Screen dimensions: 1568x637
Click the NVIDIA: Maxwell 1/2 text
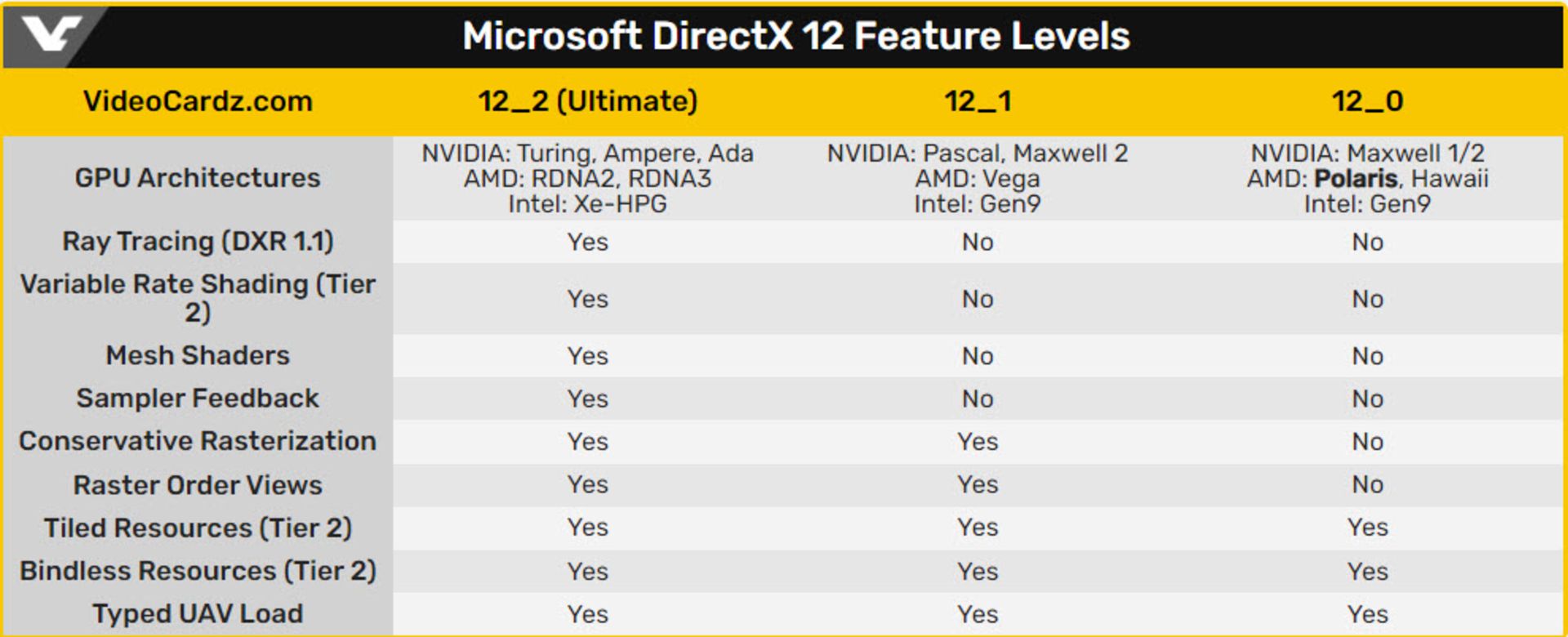pyautogui.click(x=1367, y=153)
